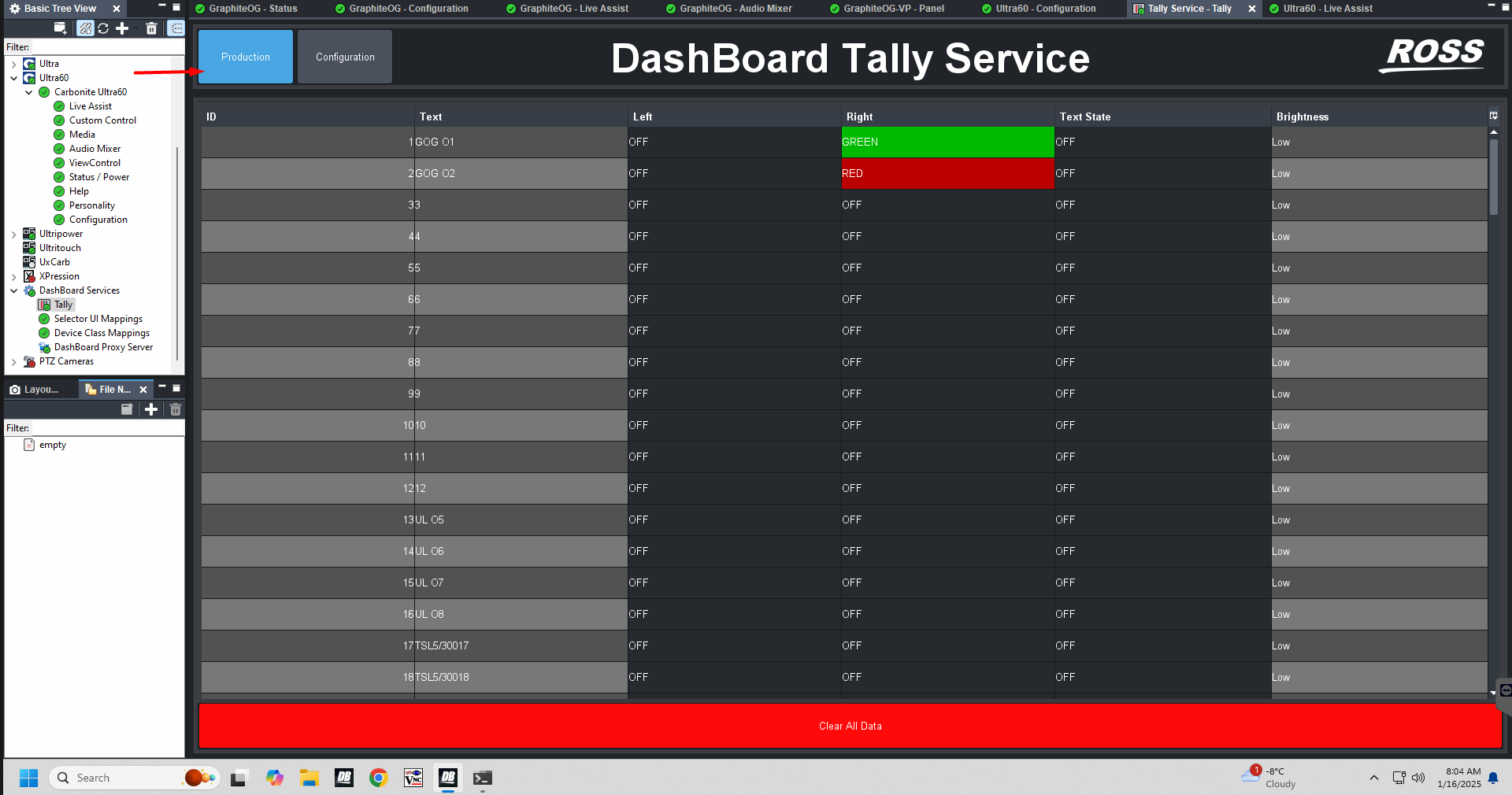Image resolution: width=1512 pixels, height=795 pixels.
Task: Open Device Class Mappings
Action: [102, 333]
